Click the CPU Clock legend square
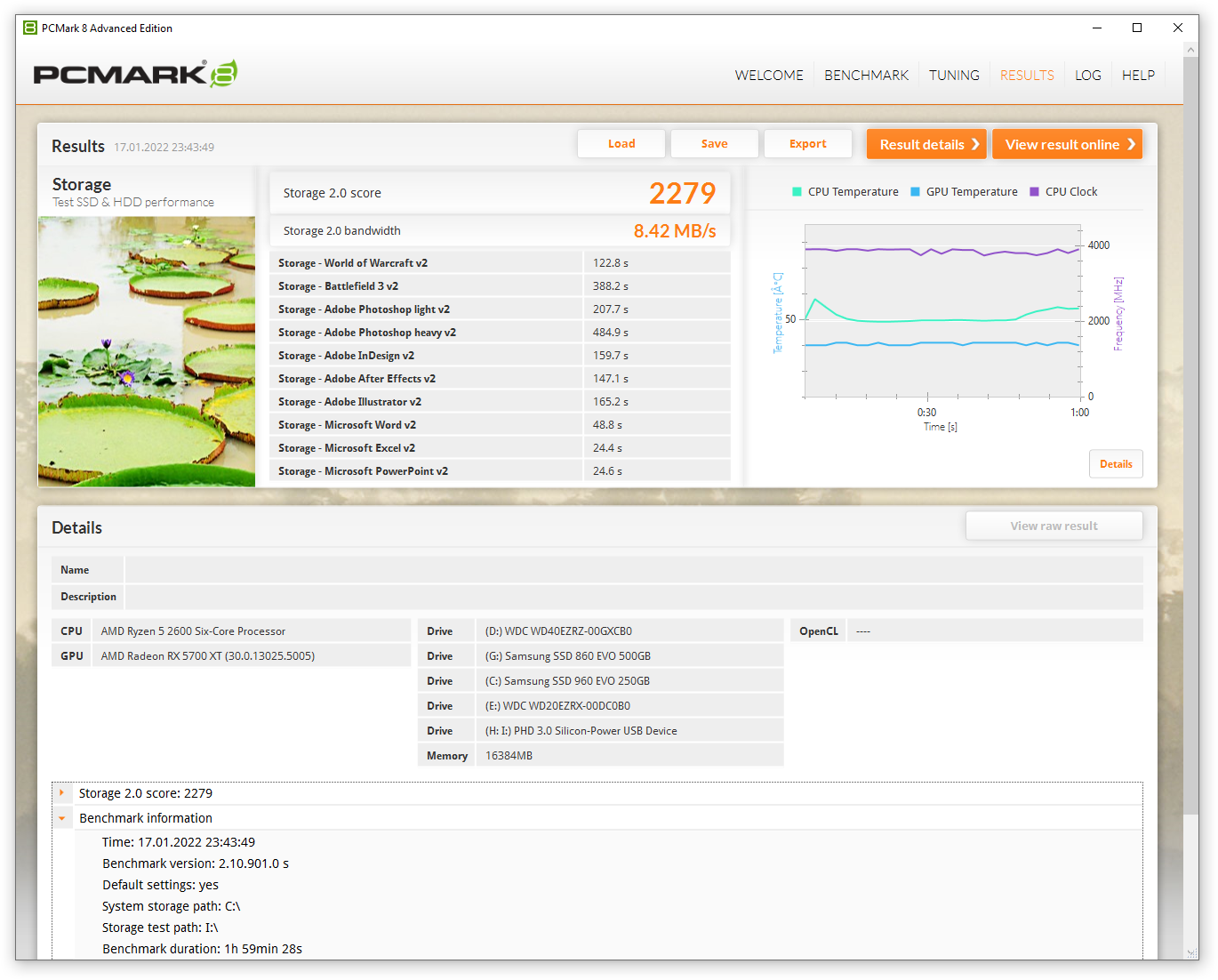Screen dimensions: 1218x980 1034,191
